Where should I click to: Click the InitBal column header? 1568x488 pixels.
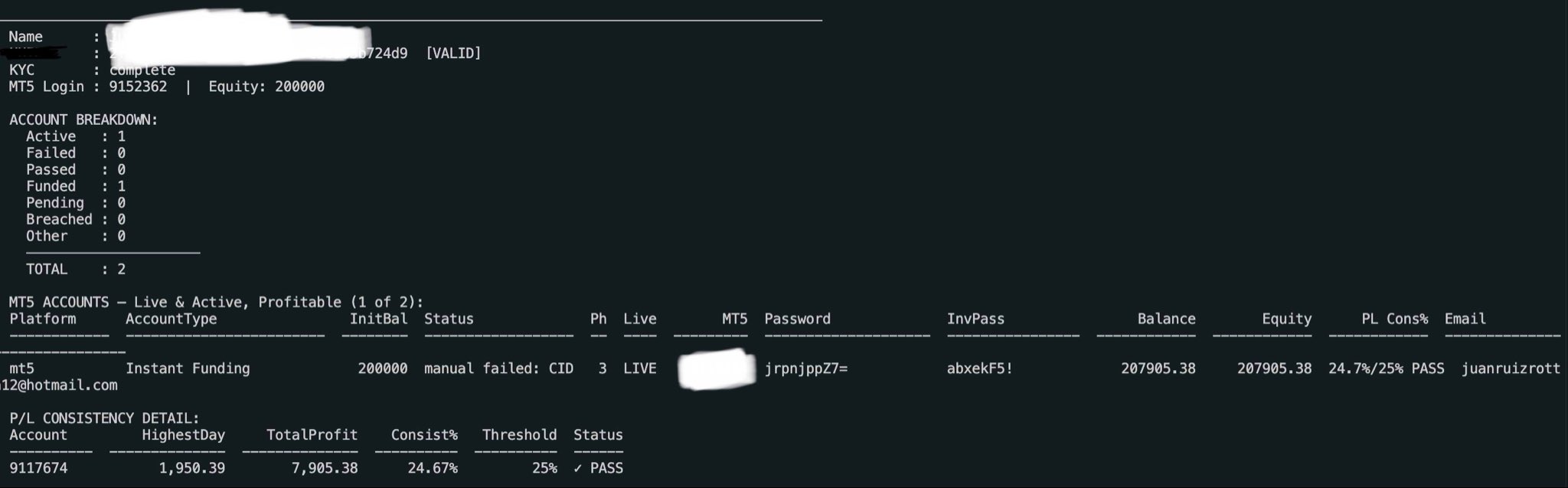tap(378, 319)
